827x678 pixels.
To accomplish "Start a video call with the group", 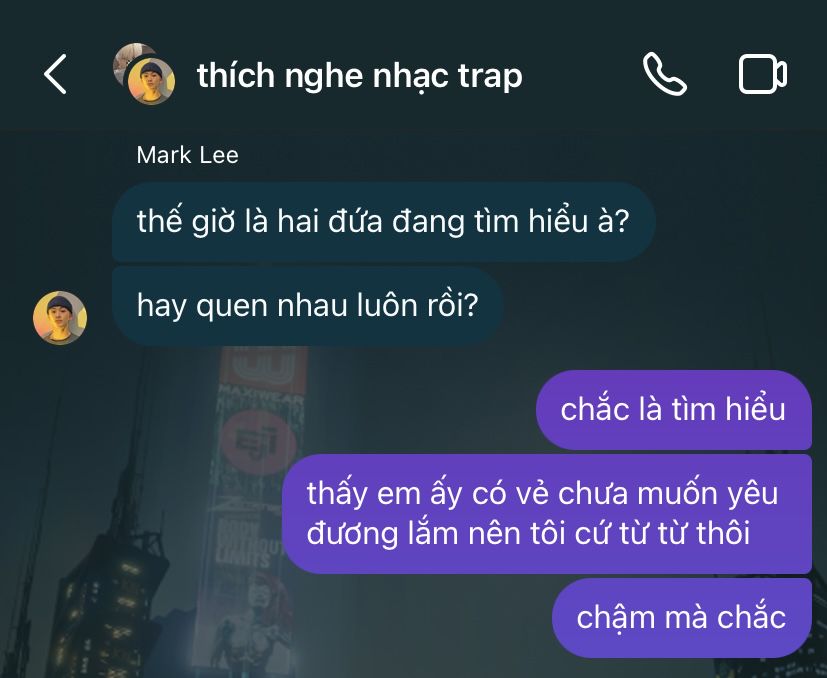I will 763,74.
